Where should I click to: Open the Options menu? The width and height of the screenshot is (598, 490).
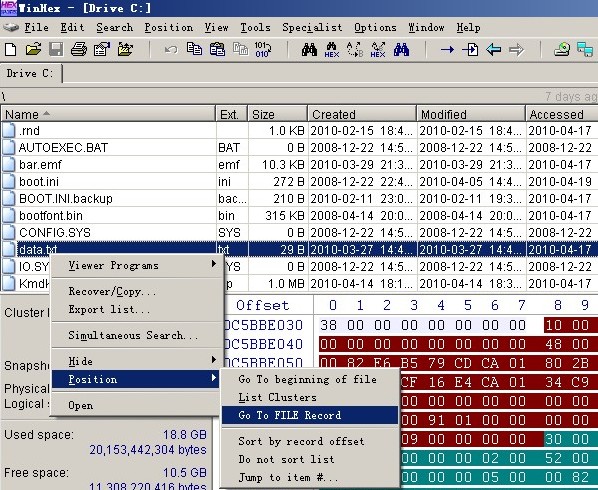pos(375,27)
